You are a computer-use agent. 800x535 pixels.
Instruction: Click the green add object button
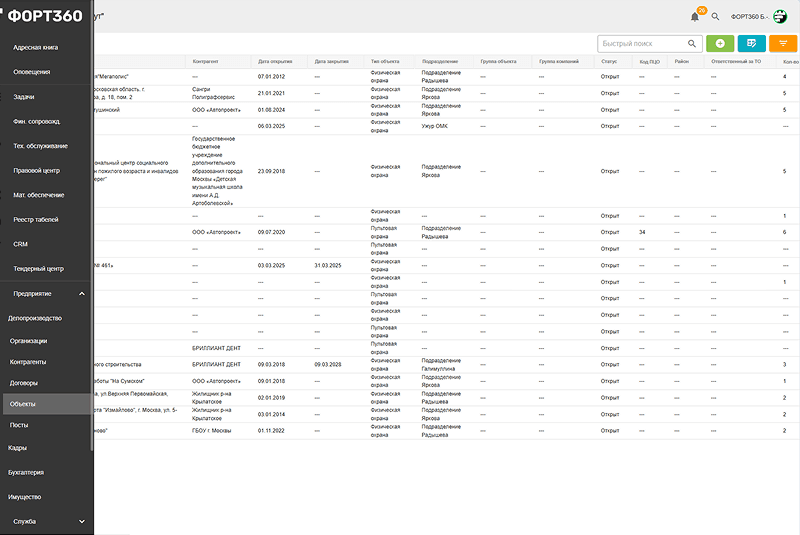coord(718,43)
